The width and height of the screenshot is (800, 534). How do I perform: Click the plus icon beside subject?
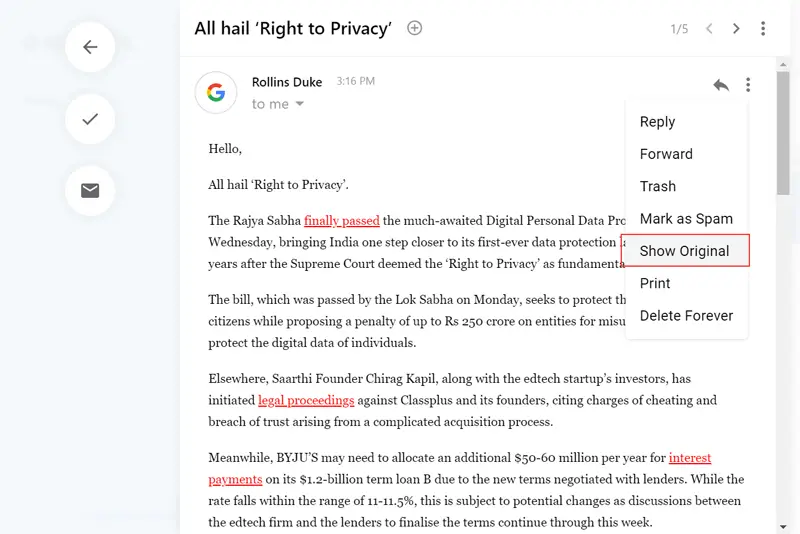415,28
